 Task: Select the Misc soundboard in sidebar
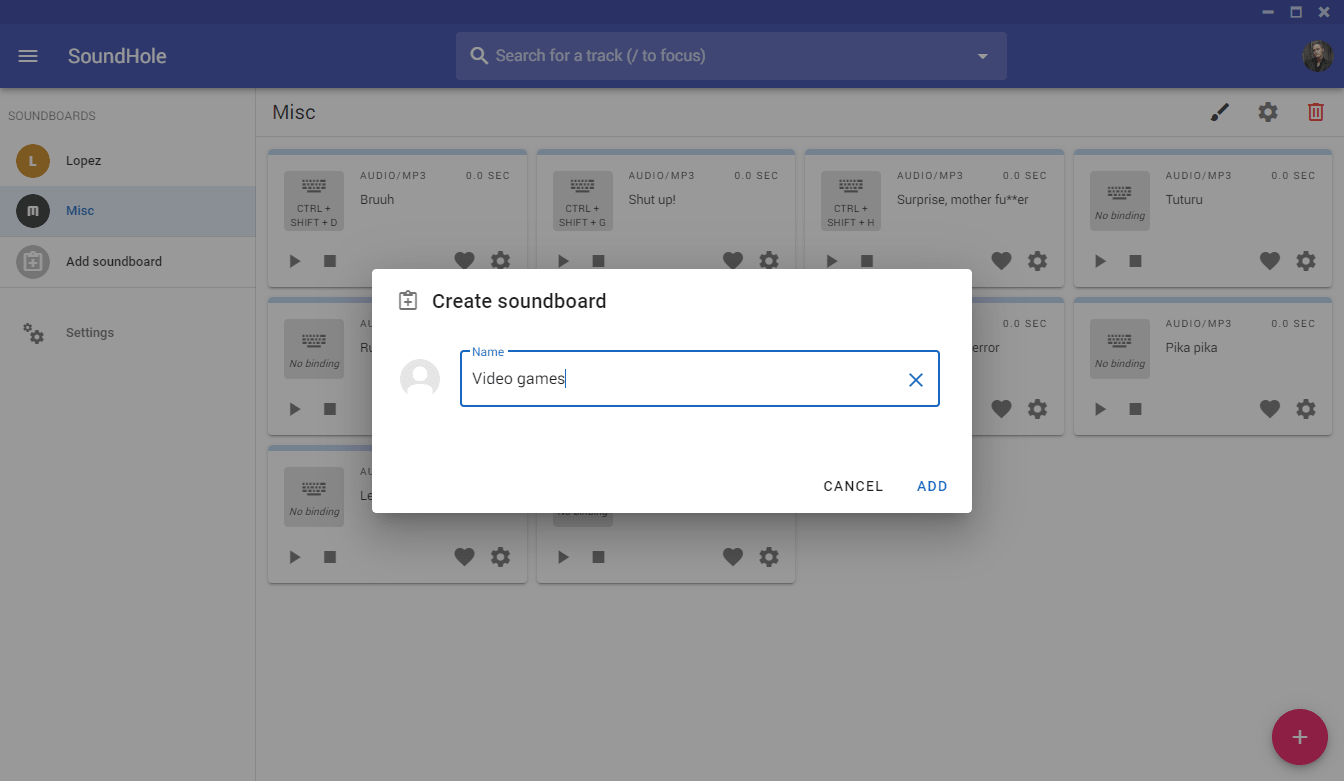point(82,211)
